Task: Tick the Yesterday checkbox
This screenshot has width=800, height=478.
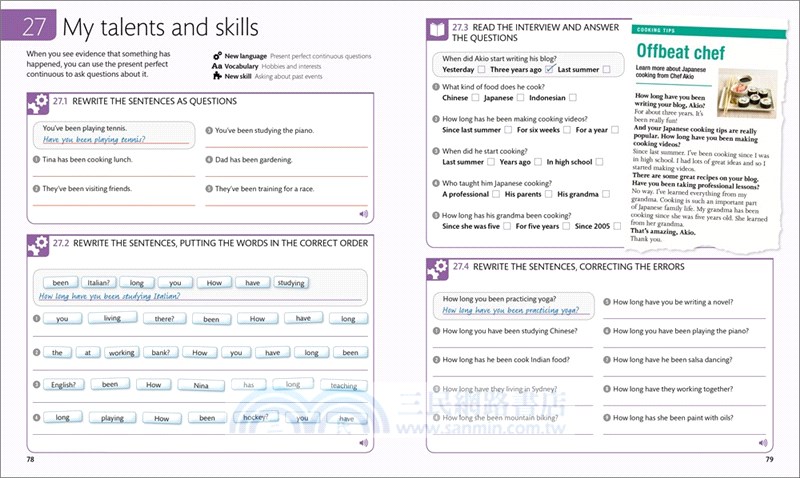Action: click(x=481, y=69)
